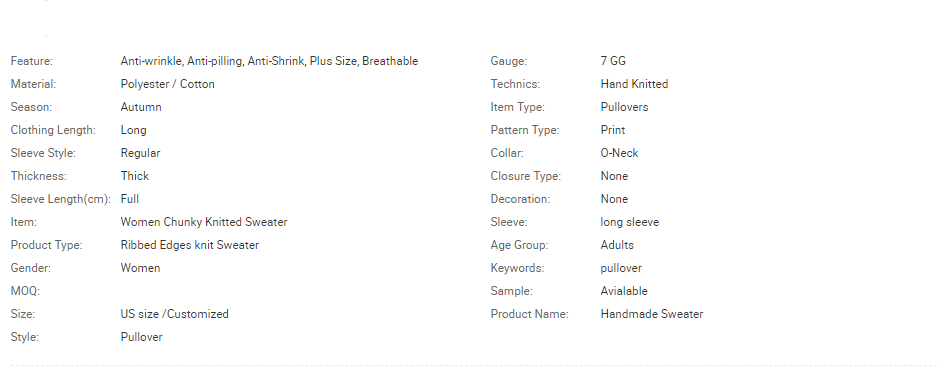Click the Avialable sample value
Viewport: 952px width, 367px height.
click(x=624, y=291)
